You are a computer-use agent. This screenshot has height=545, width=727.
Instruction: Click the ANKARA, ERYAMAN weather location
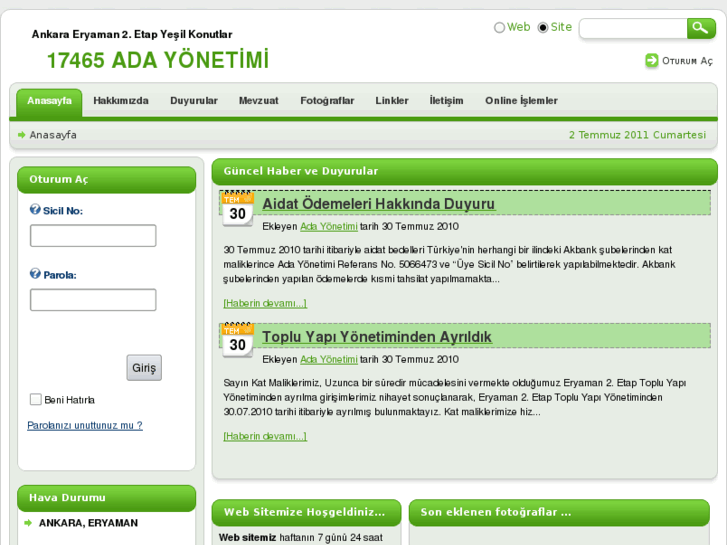[x=88, y=523]
